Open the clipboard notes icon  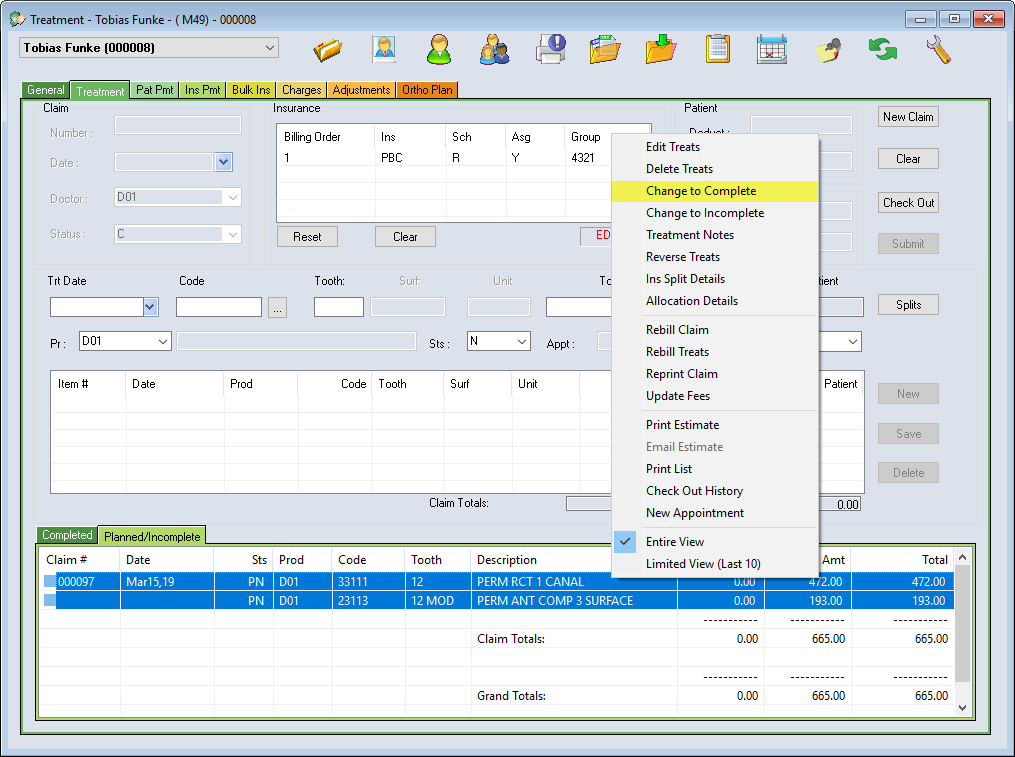pyautogui.click(x=716, y=49)
